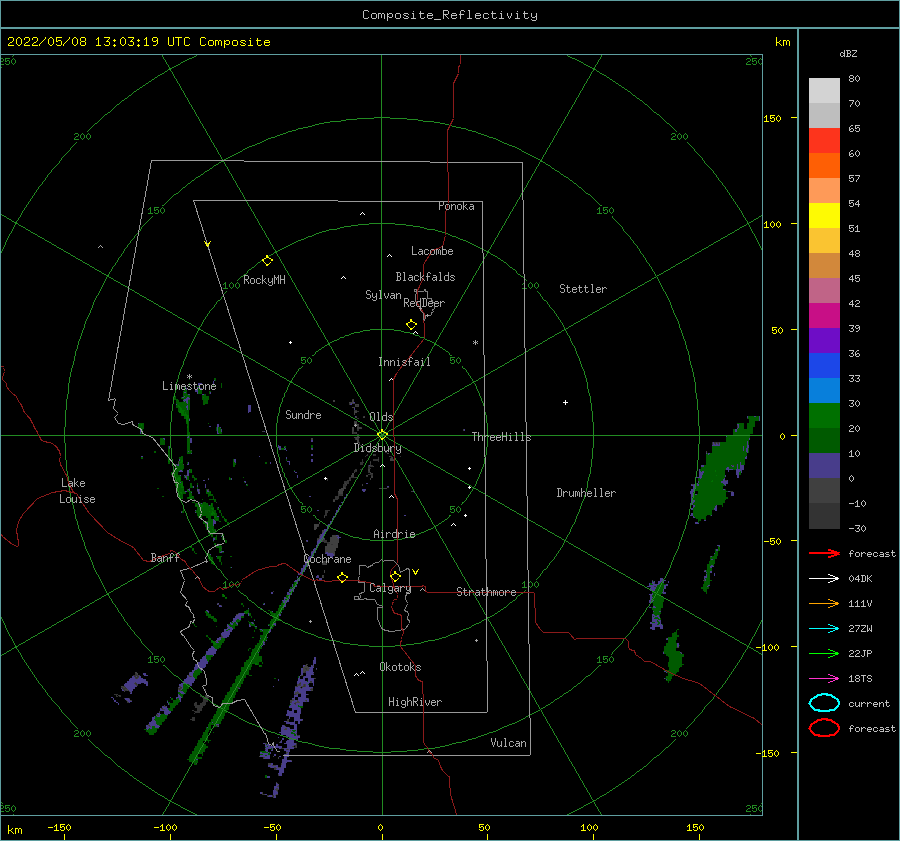This screenshot has height=841, width=900.
Task: Select the white plus marker north of Drumheller
Action: coord(565,402)
